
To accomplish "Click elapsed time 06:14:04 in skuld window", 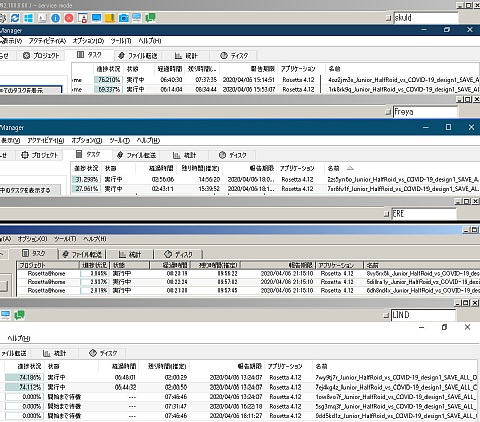I will [x=171, y=90].
